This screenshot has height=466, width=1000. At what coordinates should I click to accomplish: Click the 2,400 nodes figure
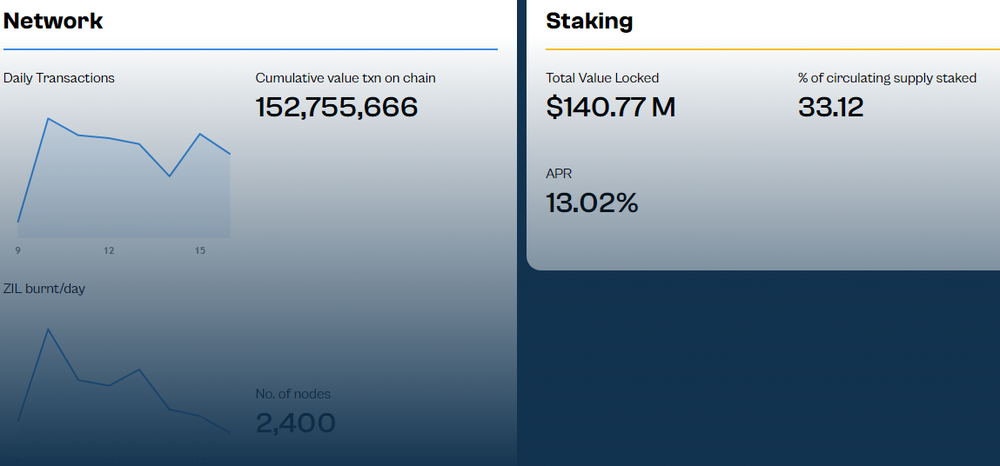(x=295, y=423)
